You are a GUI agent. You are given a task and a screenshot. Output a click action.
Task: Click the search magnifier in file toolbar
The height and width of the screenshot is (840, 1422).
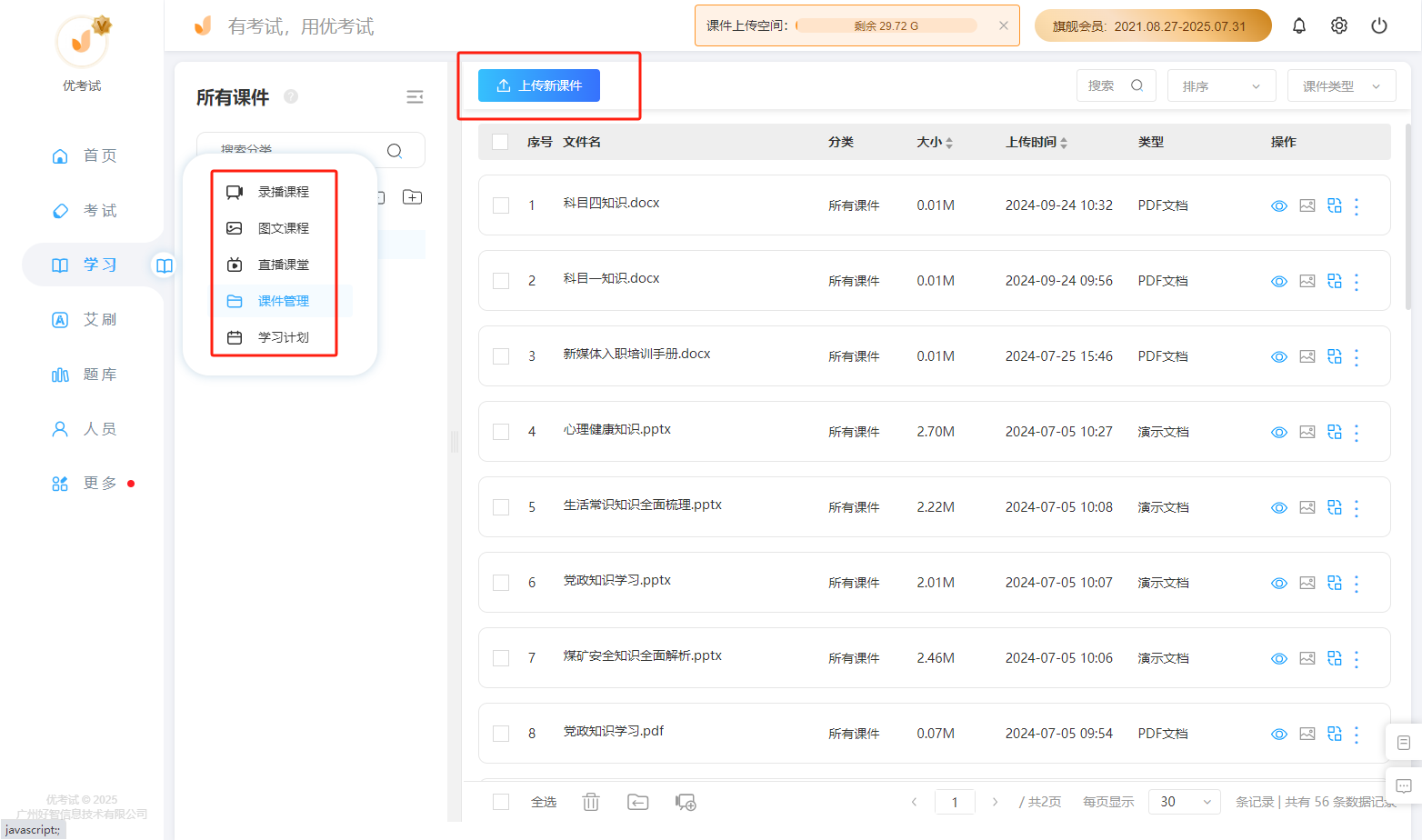[1137, 85]
